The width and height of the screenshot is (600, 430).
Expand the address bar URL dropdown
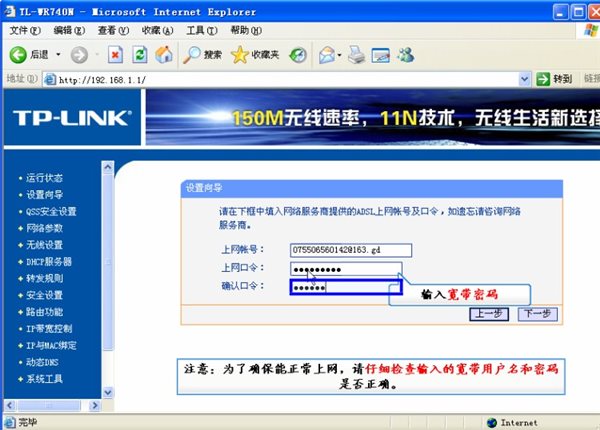tap(524, 79)
